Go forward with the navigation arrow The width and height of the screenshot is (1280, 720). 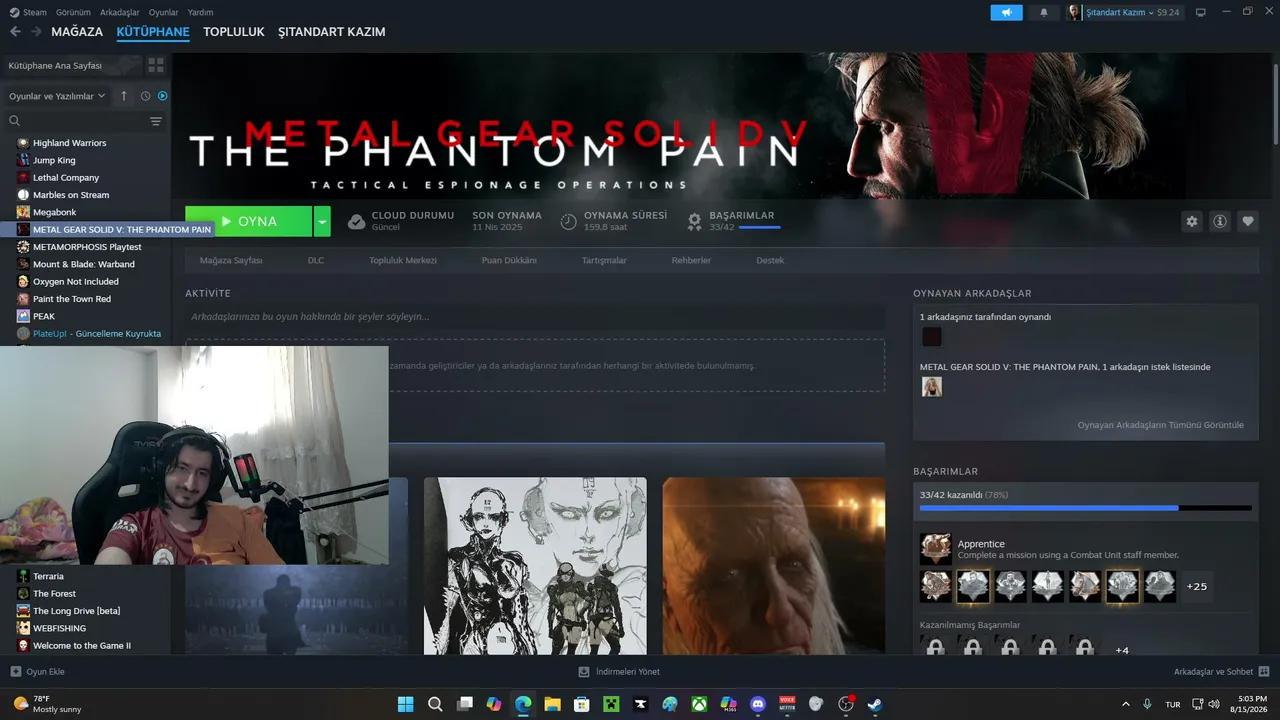(x=36, y=32)
